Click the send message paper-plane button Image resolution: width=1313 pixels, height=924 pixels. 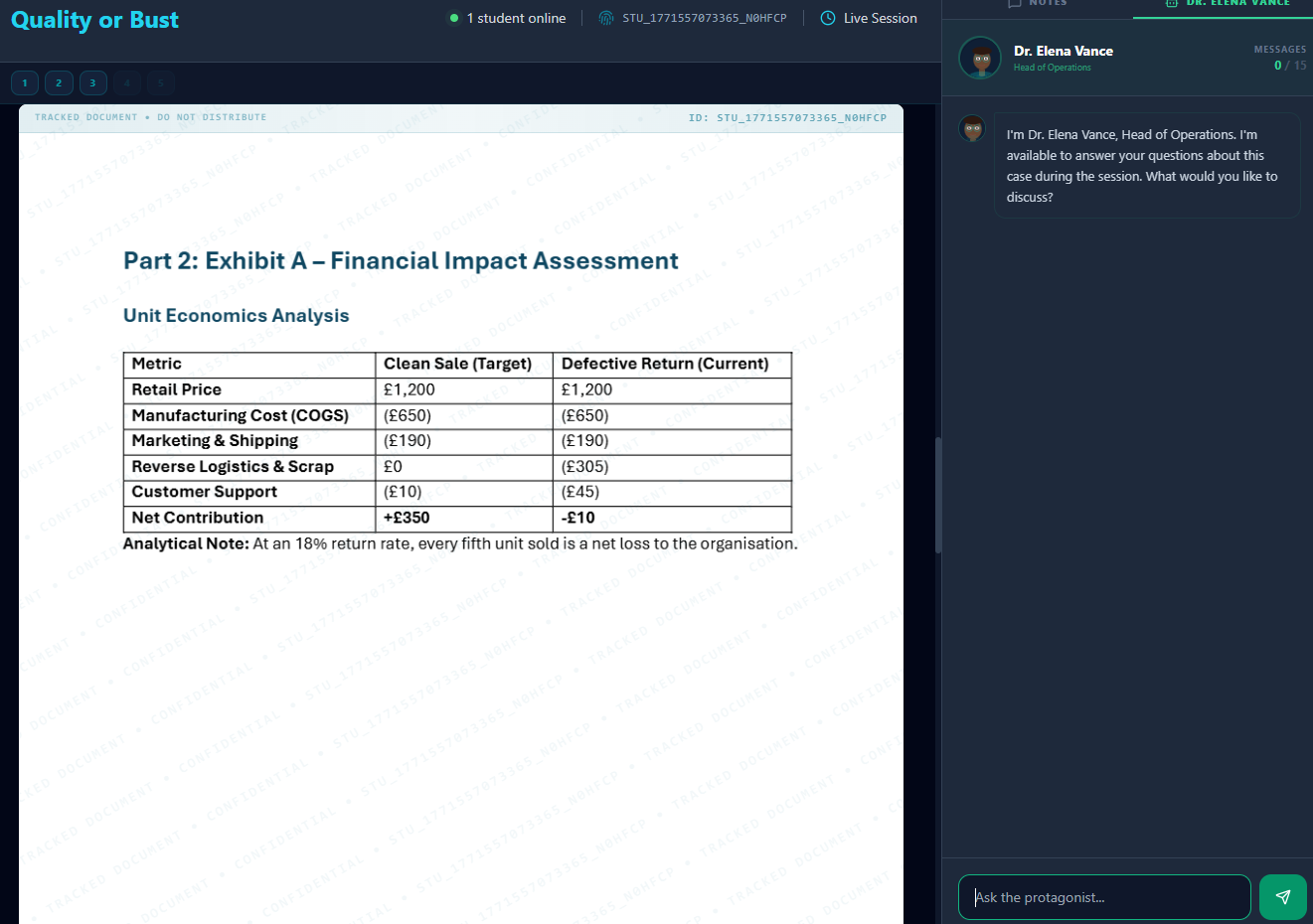[x=1282, y=897]
